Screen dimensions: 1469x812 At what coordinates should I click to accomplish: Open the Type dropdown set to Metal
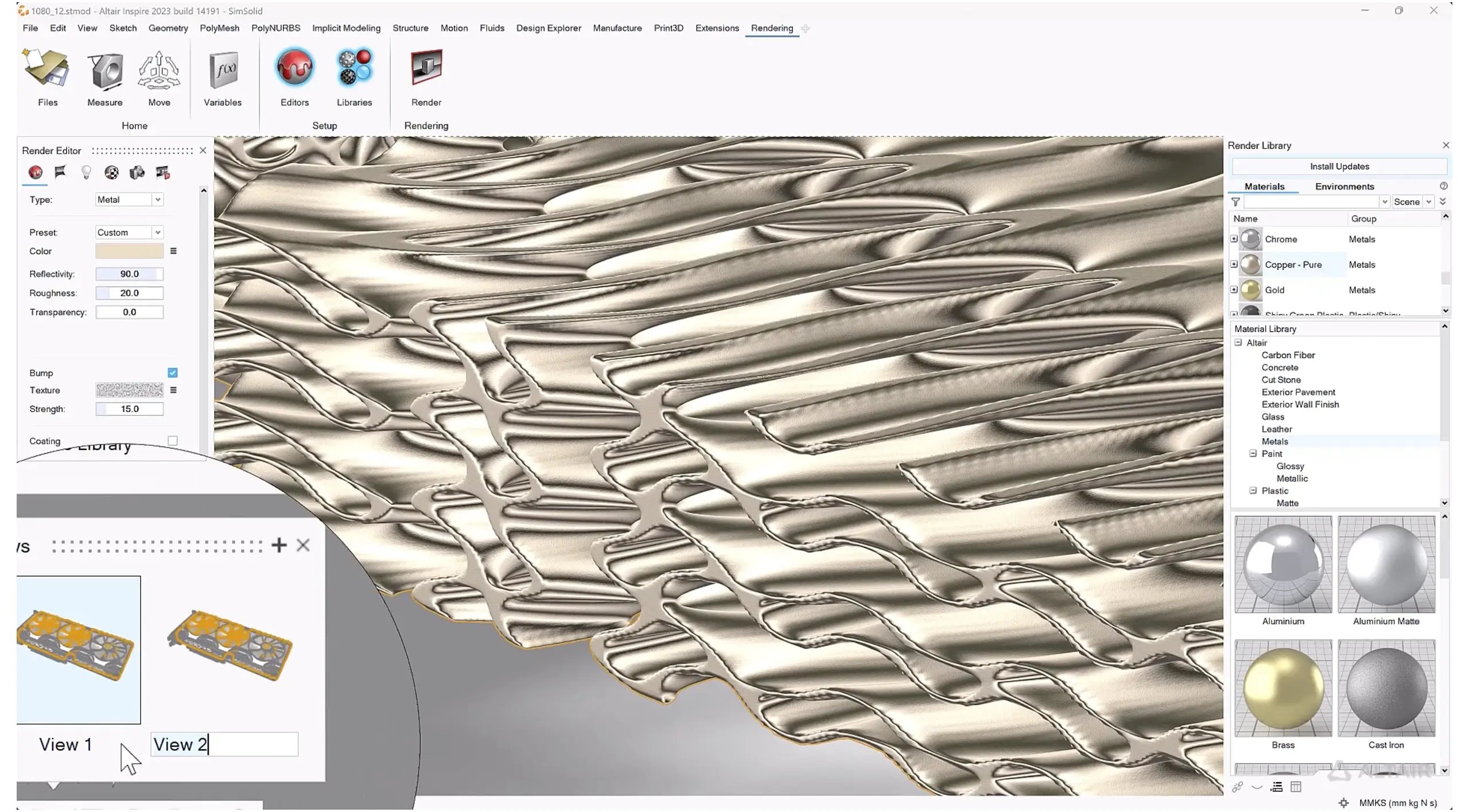[129, 200]
